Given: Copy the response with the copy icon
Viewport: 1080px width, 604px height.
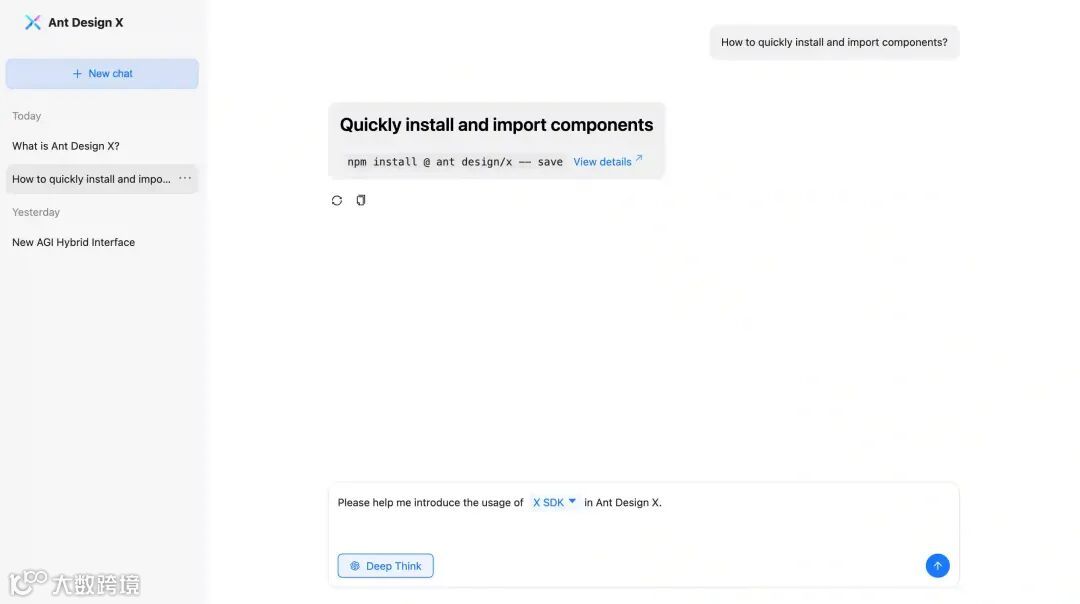Looking at the screenshot, I should pos(361,200).
